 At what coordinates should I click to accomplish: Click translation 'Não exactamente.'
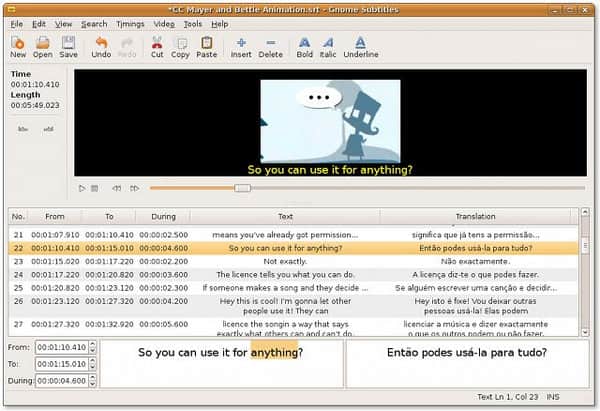[x=475, y=261]
